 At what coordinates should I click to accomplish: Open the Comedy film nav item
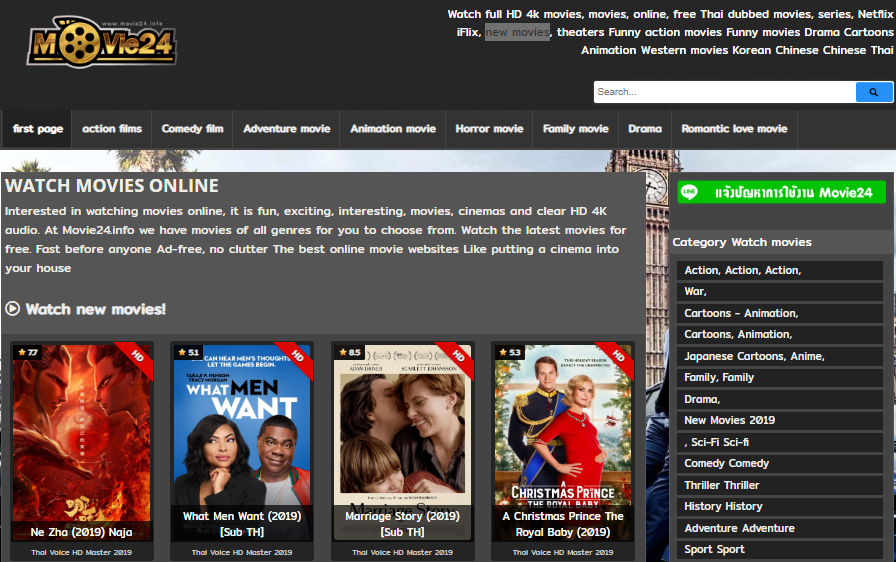[x=193, y=129]
